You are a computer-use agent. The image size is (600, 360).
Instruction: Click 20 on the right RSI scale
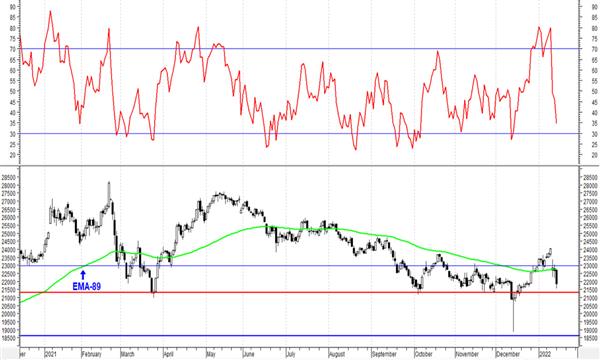coord(594,155)
